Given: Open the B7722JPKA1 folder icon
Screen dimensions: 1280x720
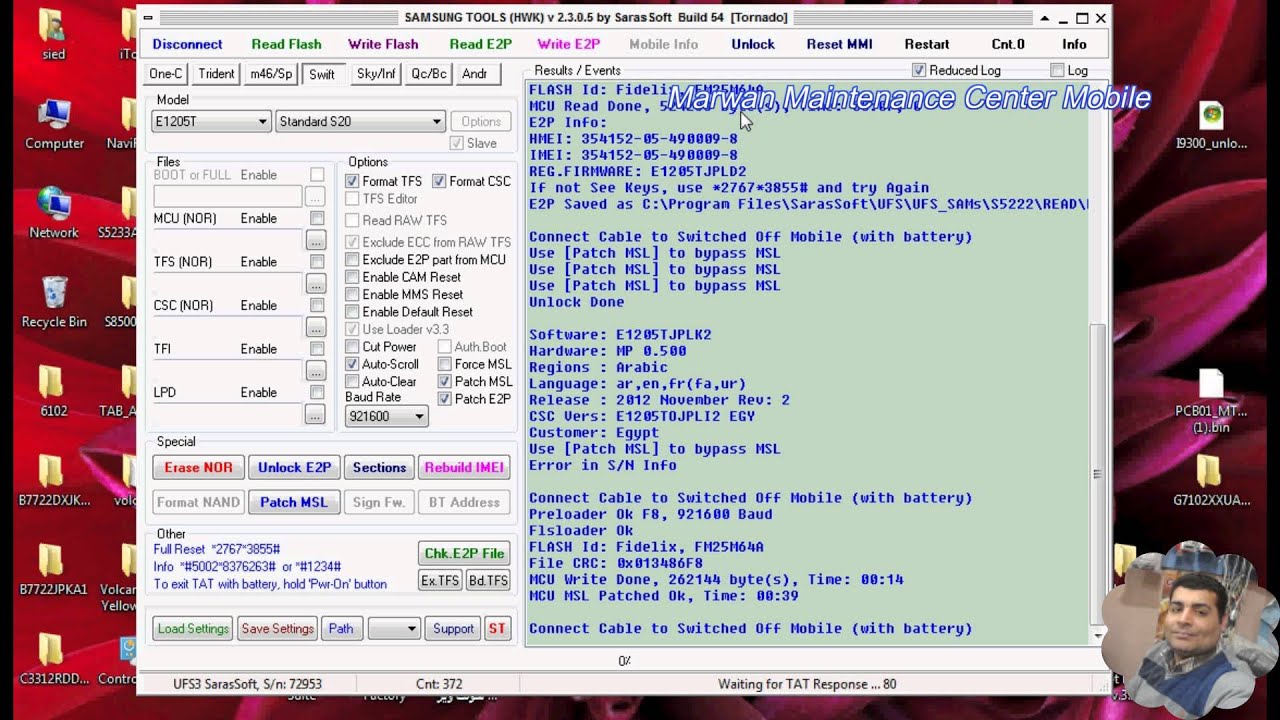Looking at the screenshot, I should click(54, 570).
